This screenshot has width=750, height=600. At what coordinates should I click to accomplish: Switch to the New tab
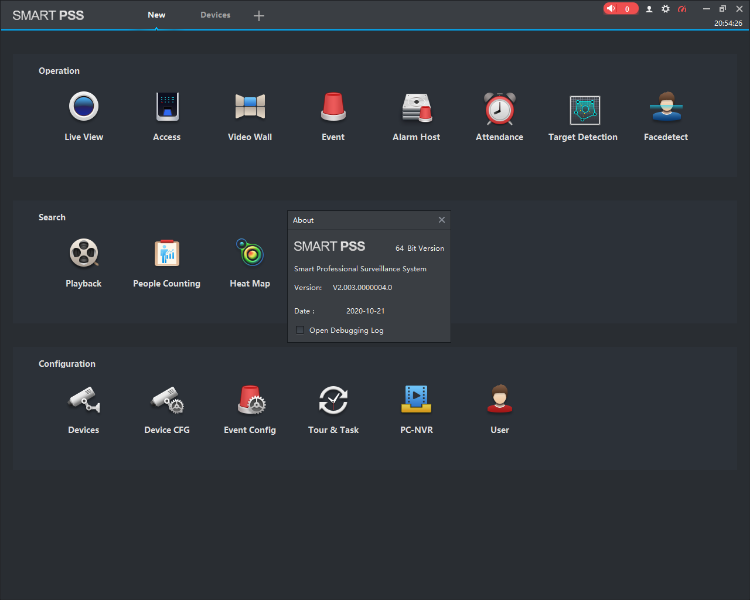(156, 15)
